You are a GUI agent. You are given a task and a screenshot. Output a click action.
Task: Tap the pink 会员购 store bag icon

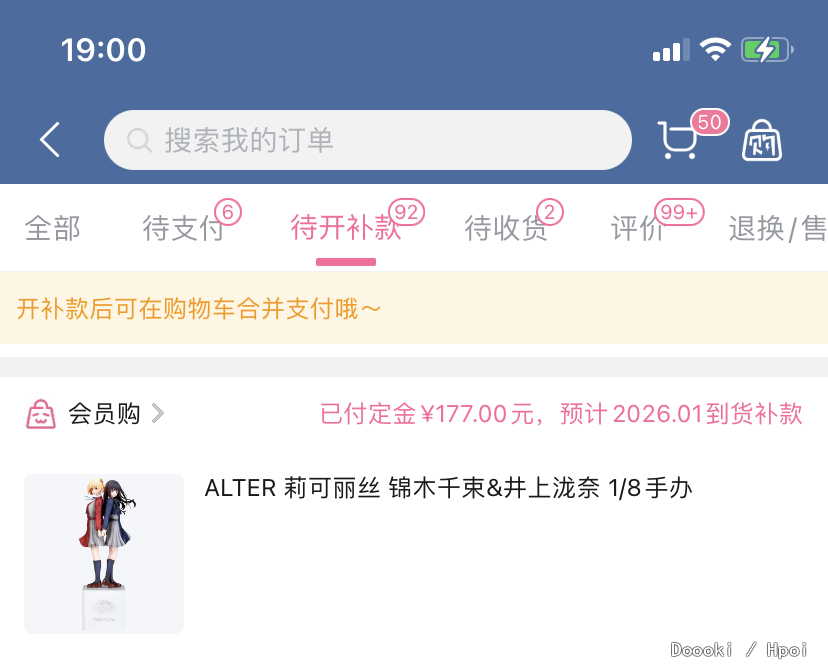(x=41, y=414)
